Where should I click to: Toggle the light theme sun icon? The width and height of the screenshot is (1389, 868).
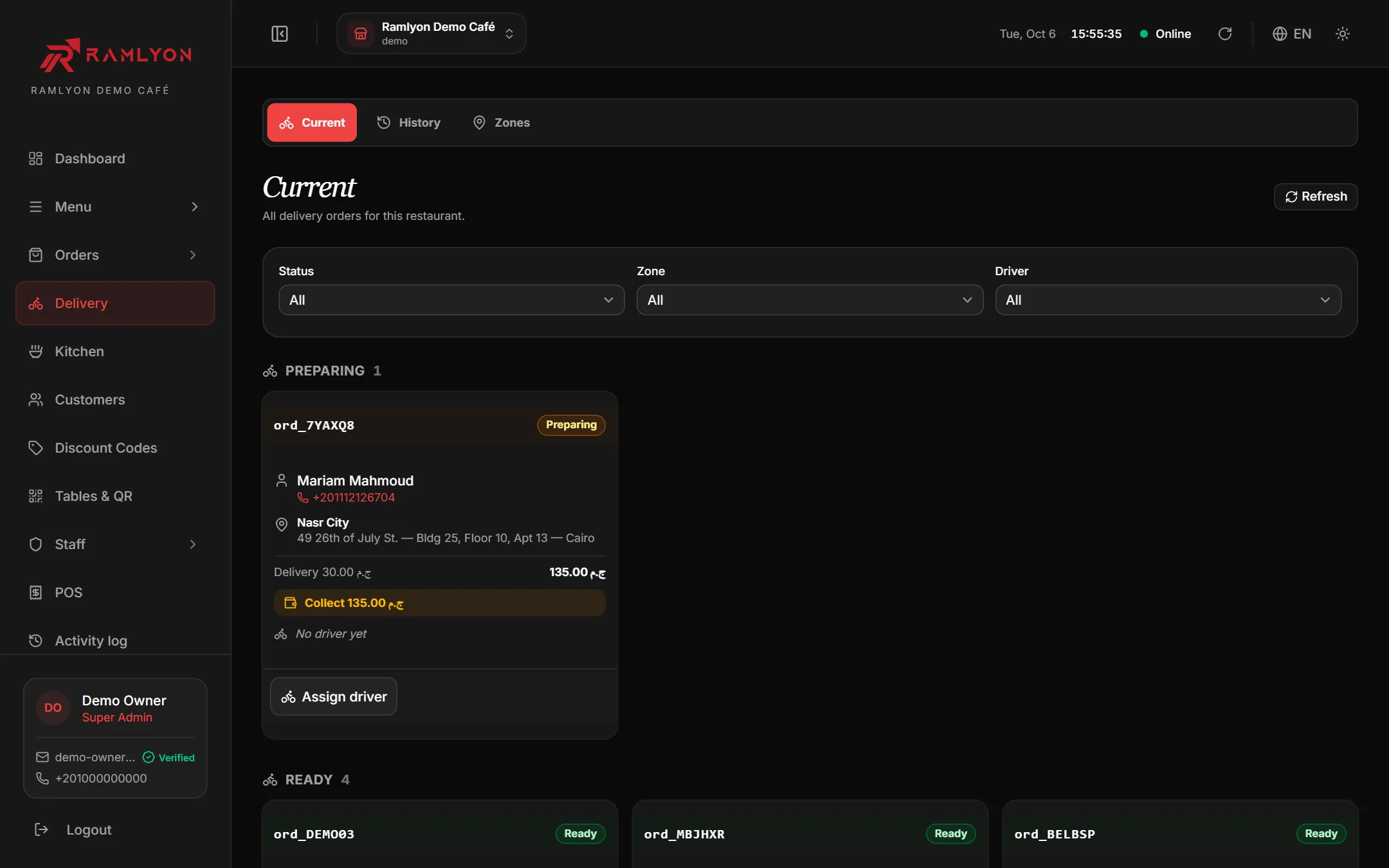(1342, 33)
